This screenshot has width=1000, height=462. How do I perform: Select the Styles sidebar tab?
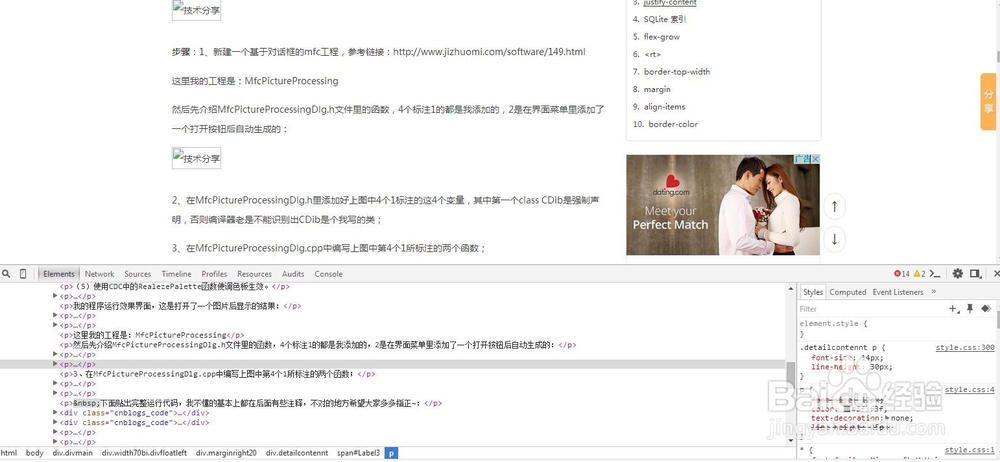point(812,292)
